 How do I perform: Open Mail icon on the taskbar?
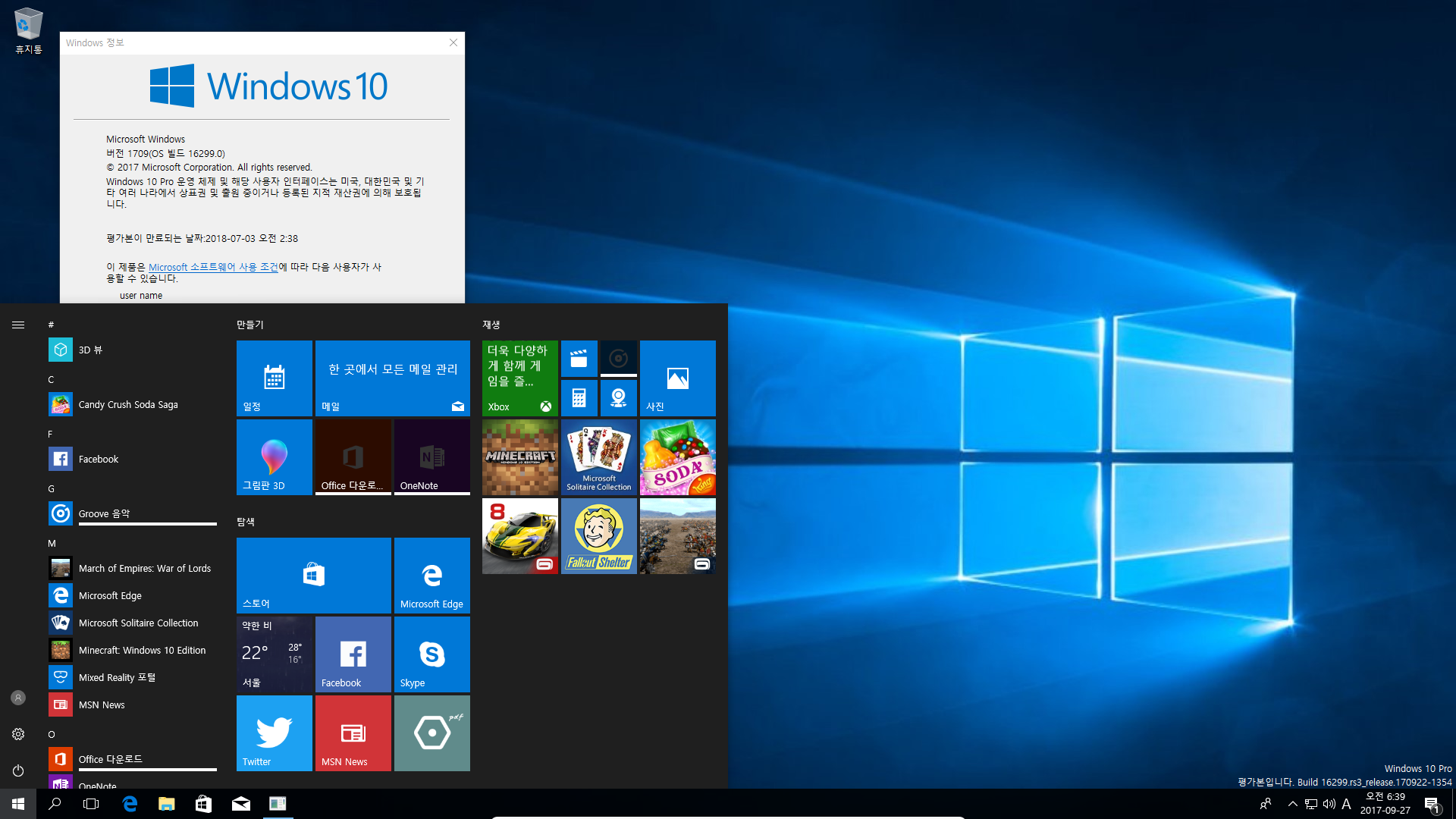241,804
